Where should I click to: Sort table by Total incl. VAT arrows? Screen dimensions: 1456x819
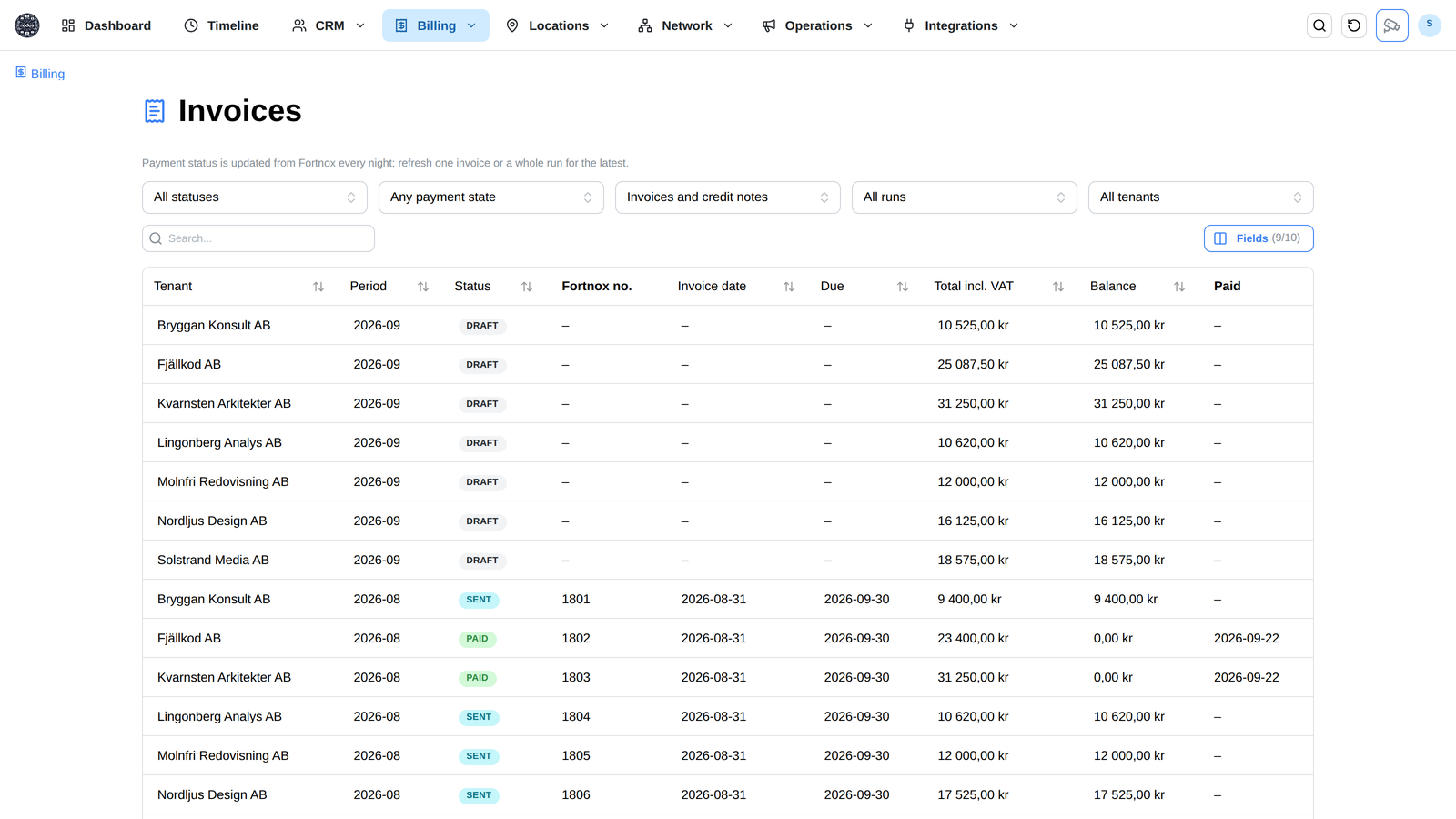pyautogui.click(x=1058, y=287)
